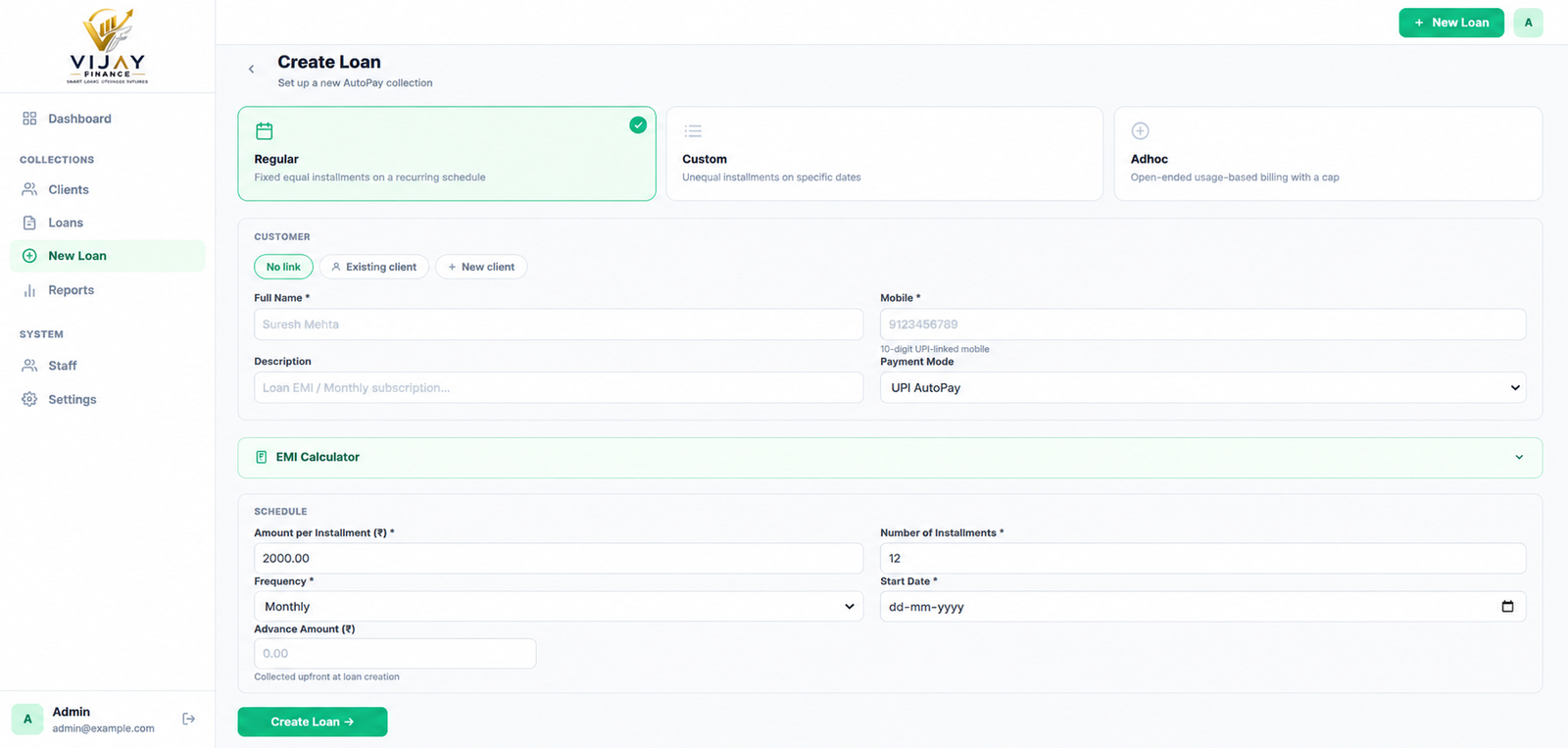1568x748 pixels.
Task: Click the admin@example.com email text
Action: [x=103, y=728]
